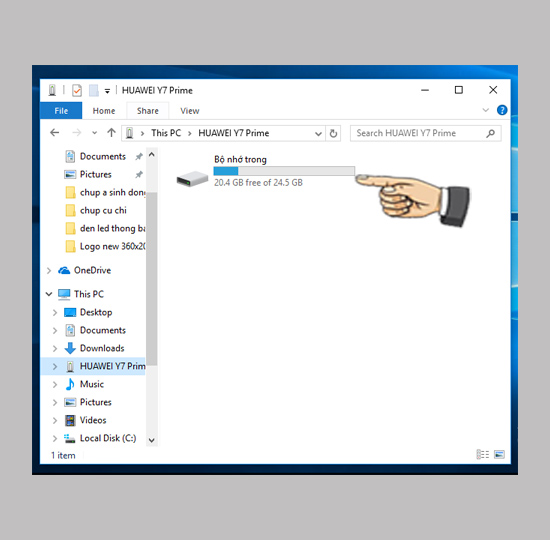The image size is (550, 540).
Task: Click navigation pane scroll down arrow
Action: 152,440
